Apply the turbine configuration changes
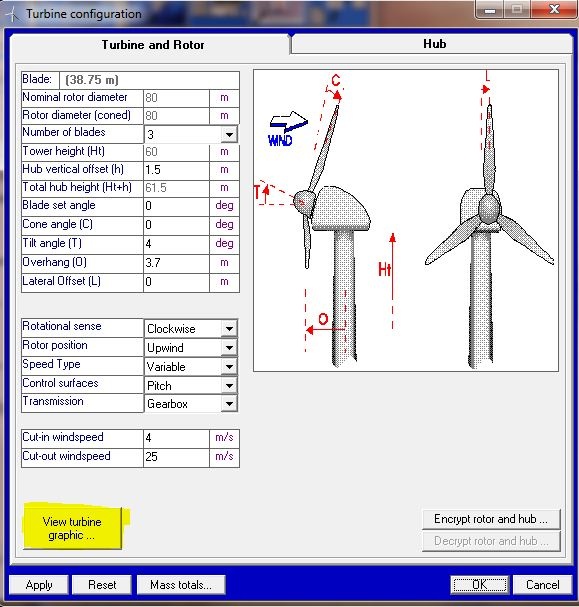Viewport: 579px width, 607px height. (x=39, y=585)
